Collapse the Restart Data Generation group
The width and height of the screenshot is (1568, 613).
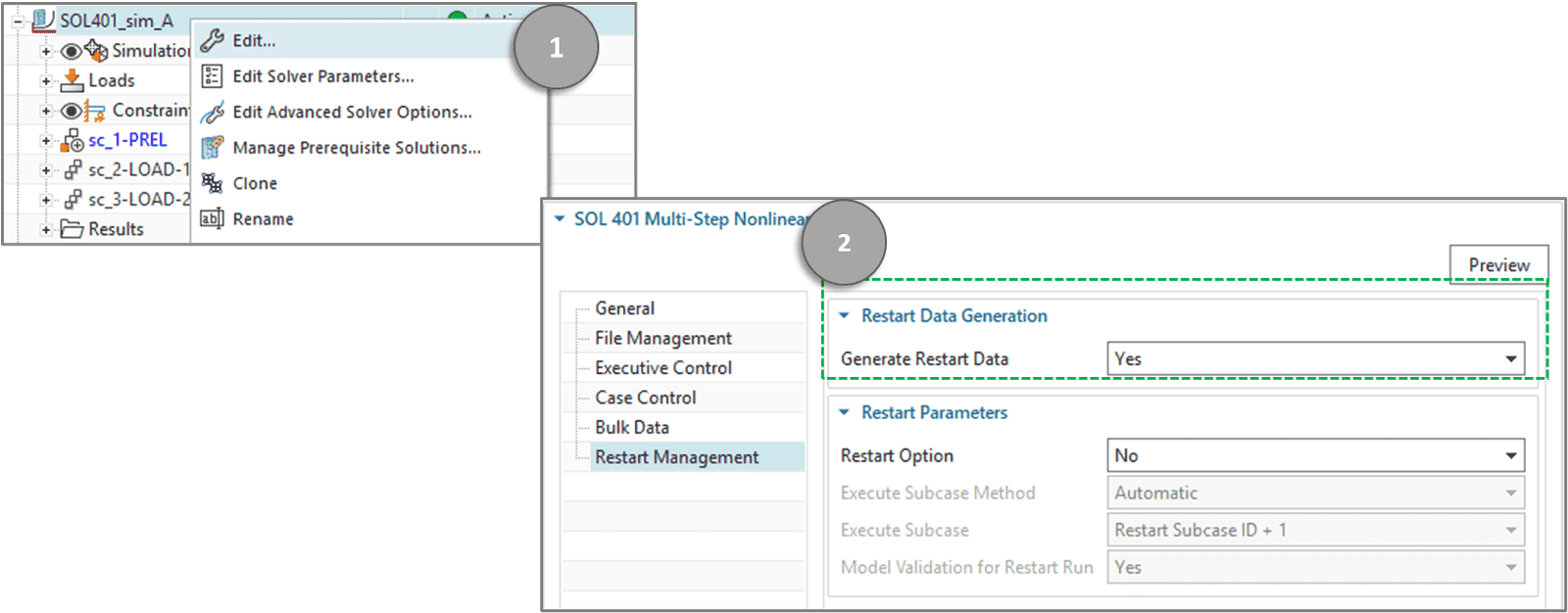pos(844,315)
